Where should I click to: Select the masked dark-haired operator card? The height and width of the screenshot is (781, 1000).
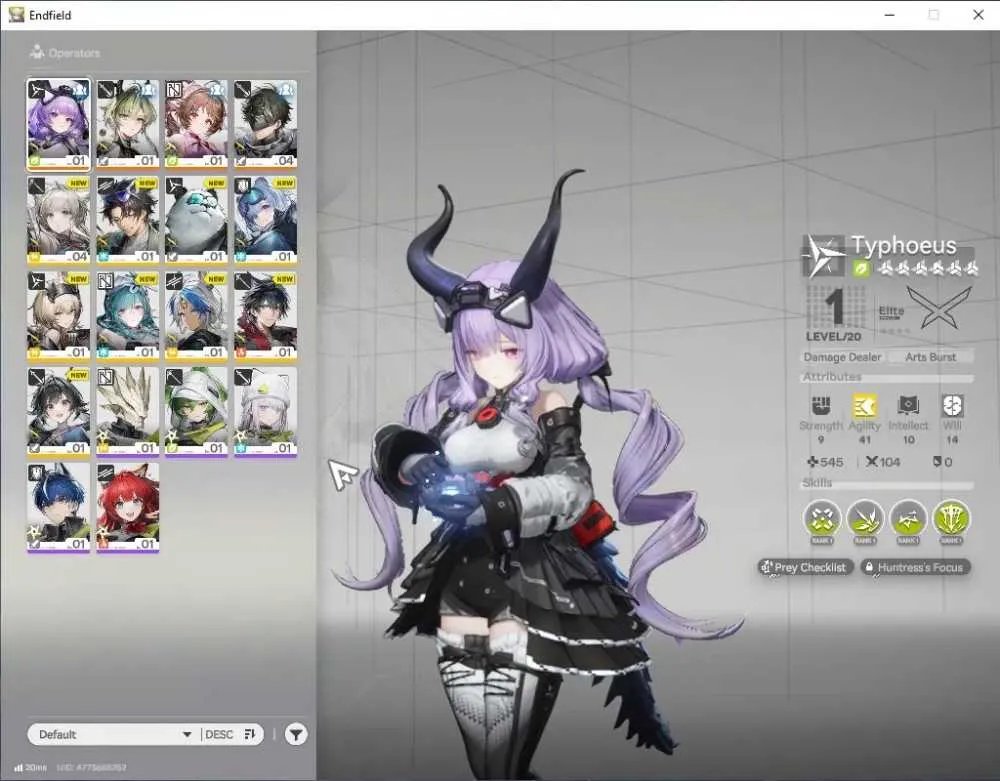click(x=265, y=124)
